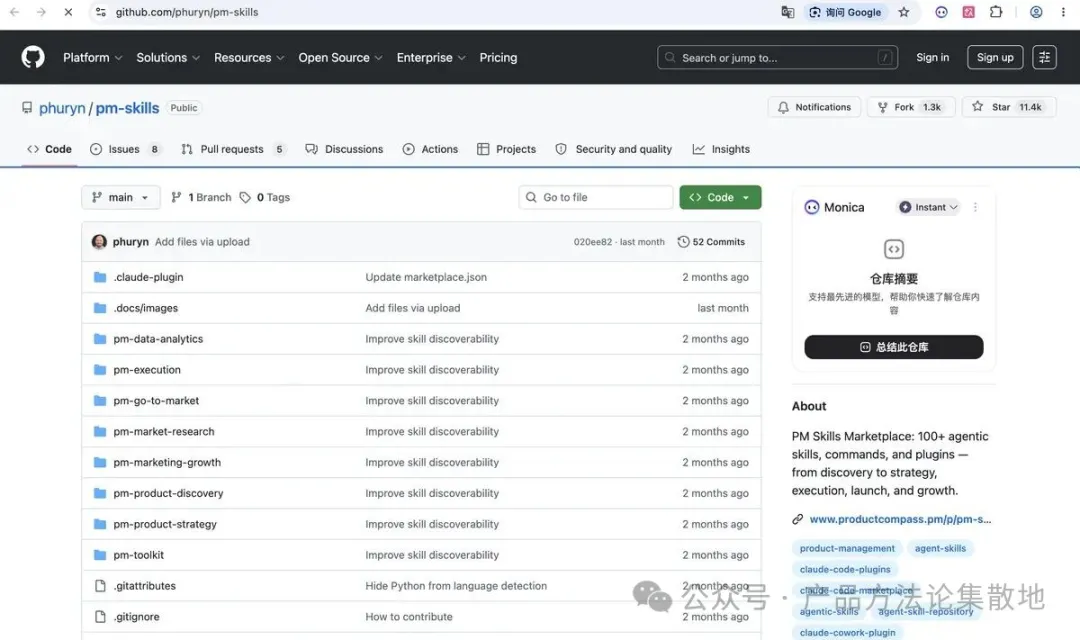Click the browser address bar URL

[187, 12]
